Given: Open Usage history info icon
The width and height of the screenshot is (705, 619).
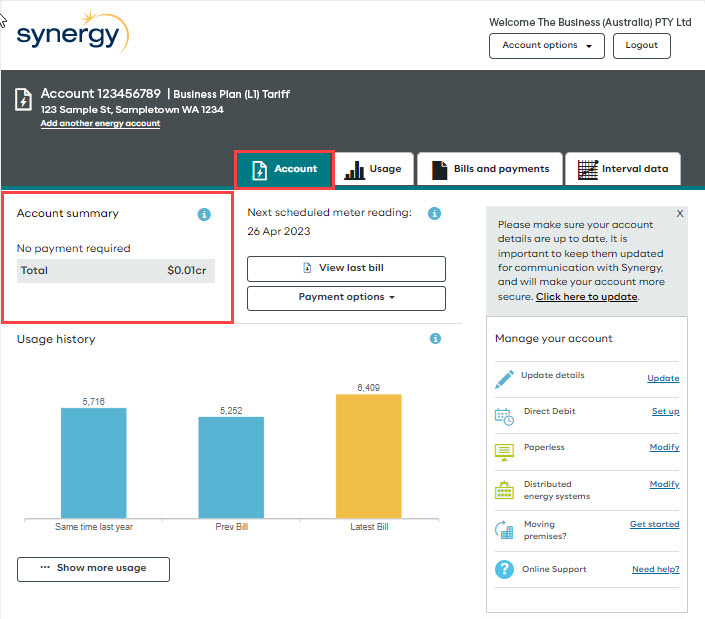Looking at the screenshot, I should pos(435,338).
